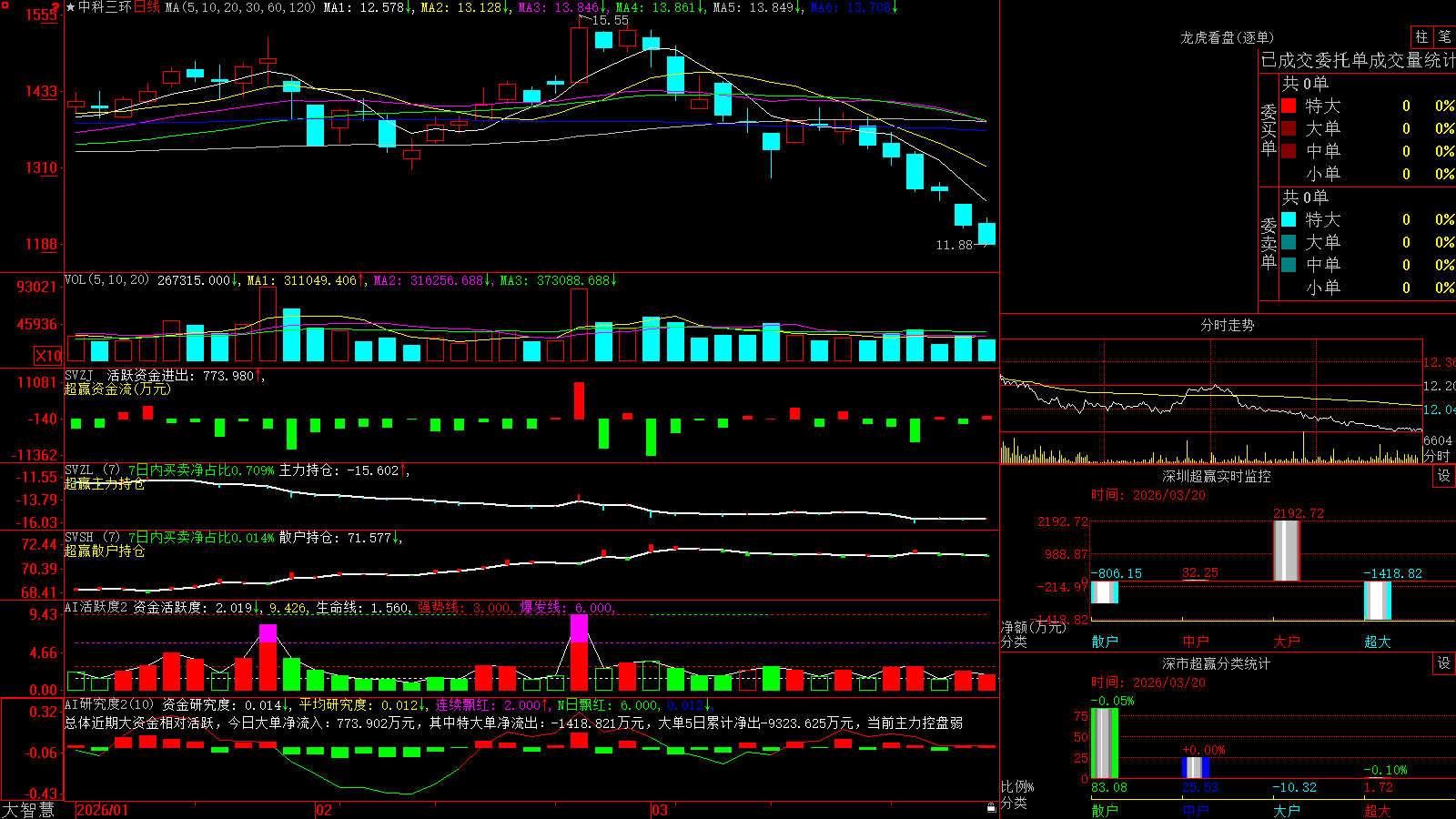Click the X10 volume scale box
Screen dimensions: 1456x819
(48, 356)
